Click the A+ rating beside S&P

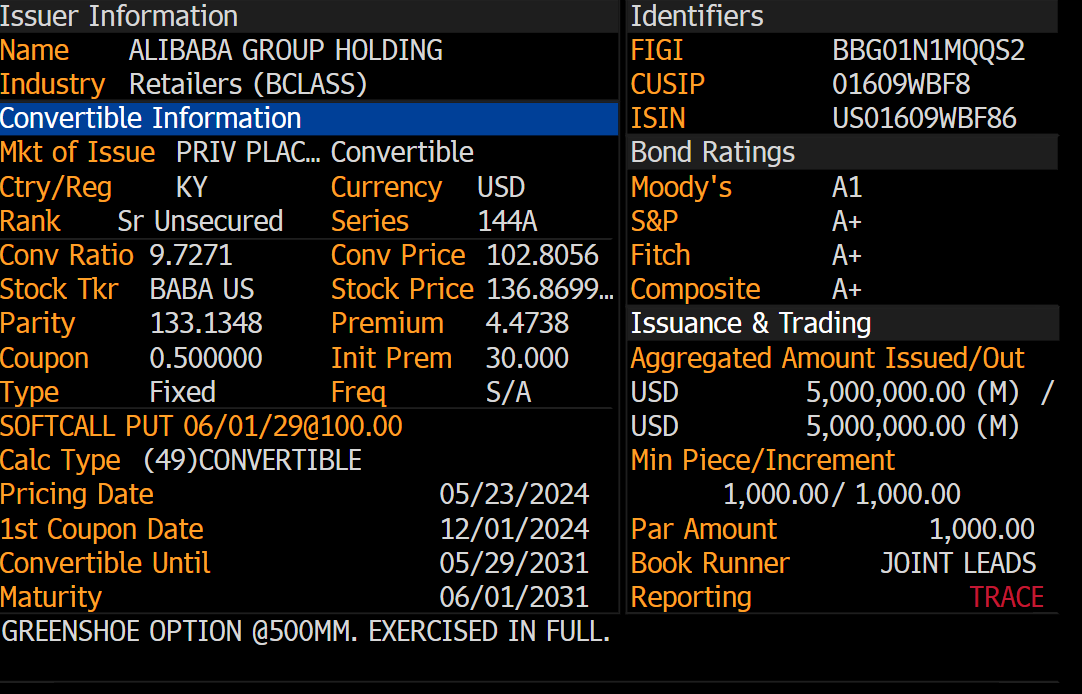coord(847,221)
